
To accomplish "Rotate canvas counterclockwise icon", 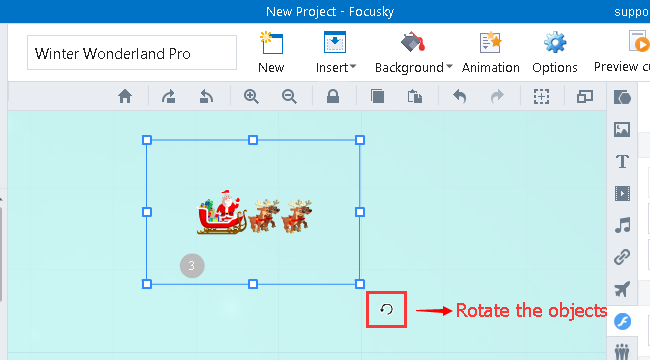I will pos(206,97).
